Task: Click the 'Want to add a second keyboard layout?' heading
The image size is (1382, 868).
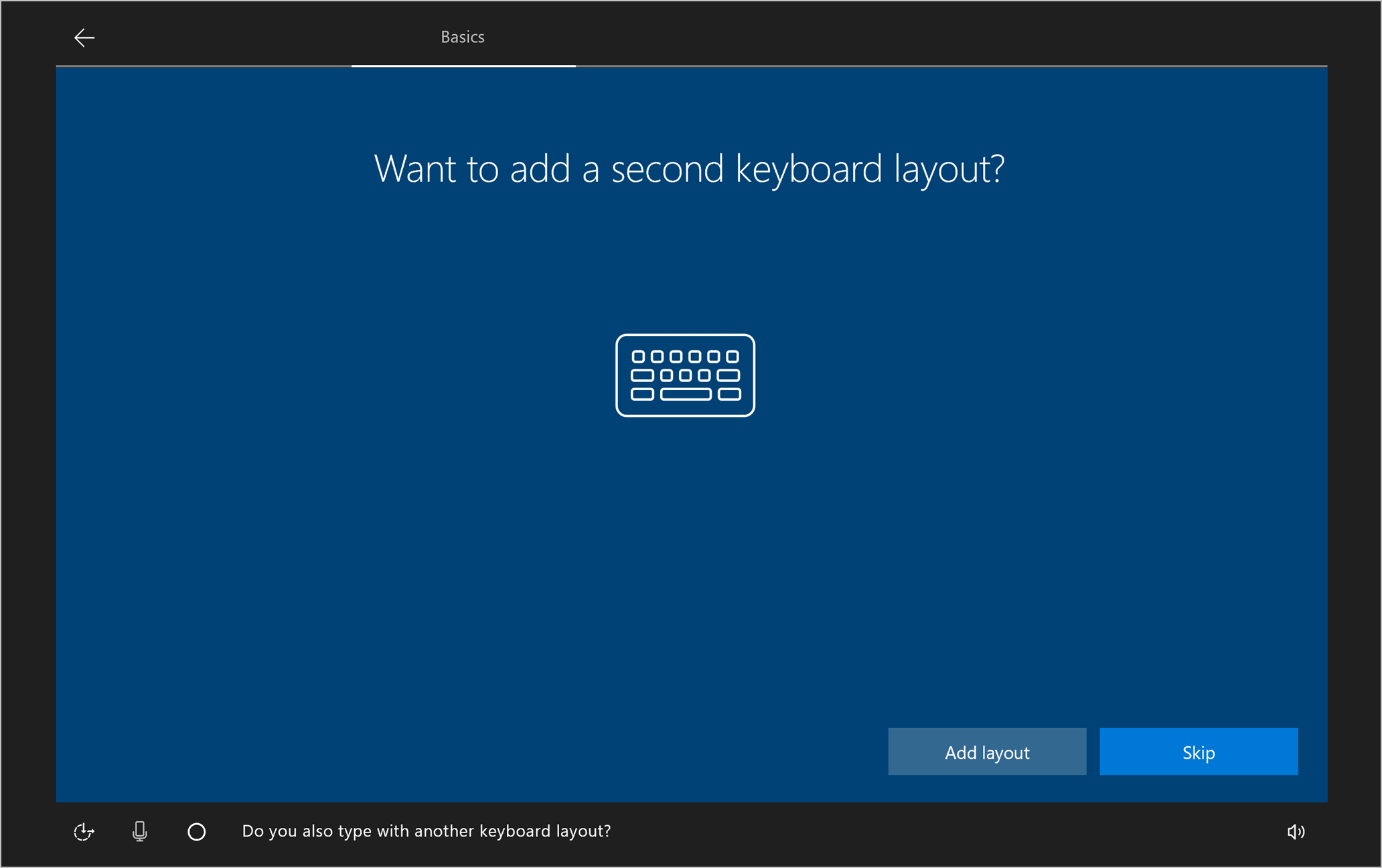Action: 689,169
